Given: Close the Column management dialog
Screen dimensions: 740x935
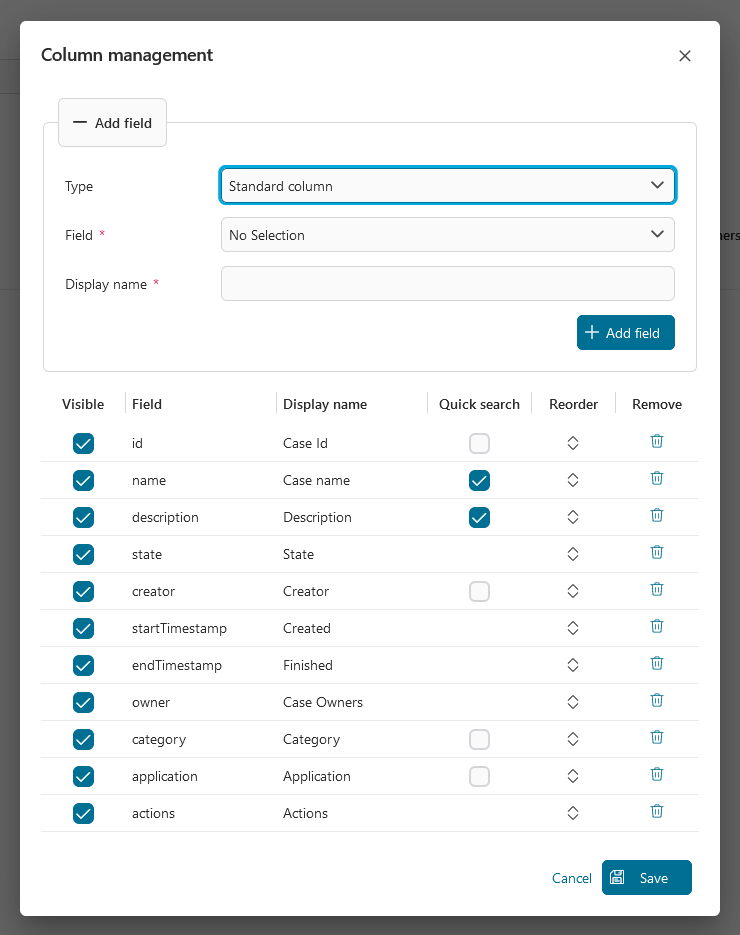Looking at the screenshot, I should [685, 56].
